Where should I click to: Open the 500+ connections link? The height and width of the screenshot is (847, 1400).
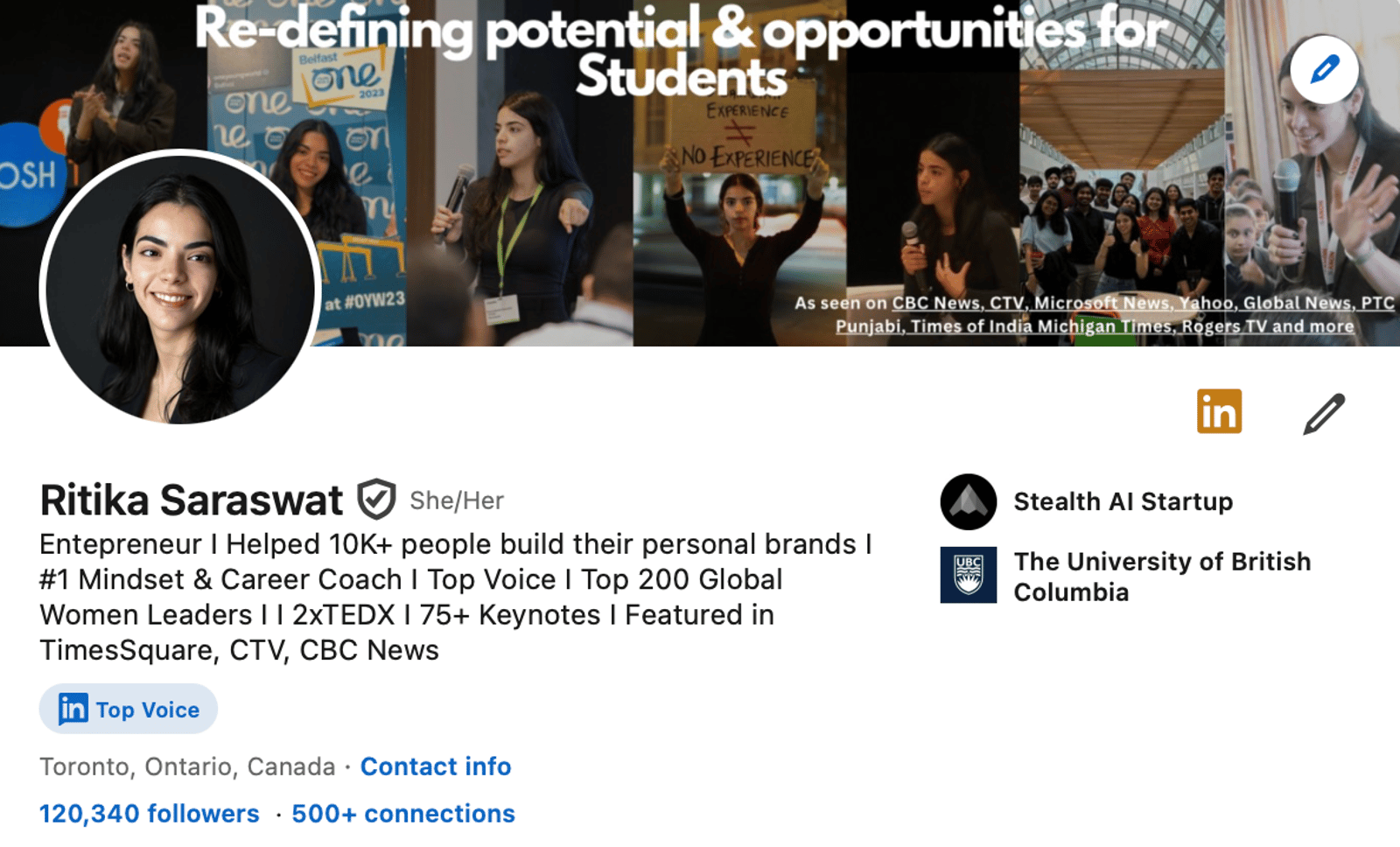(x=403, y=814)
